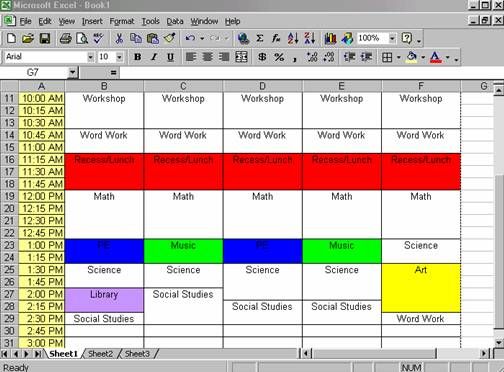Save the workbook with the floppy disk icon

45,38
